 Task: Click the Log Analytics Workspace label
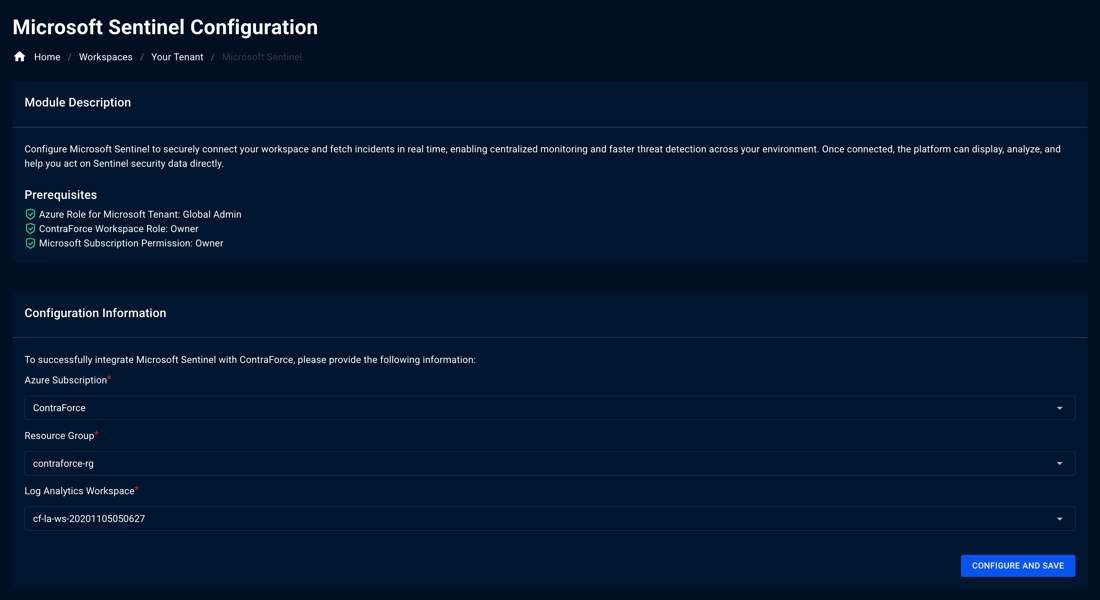click(x=79, y=491)
